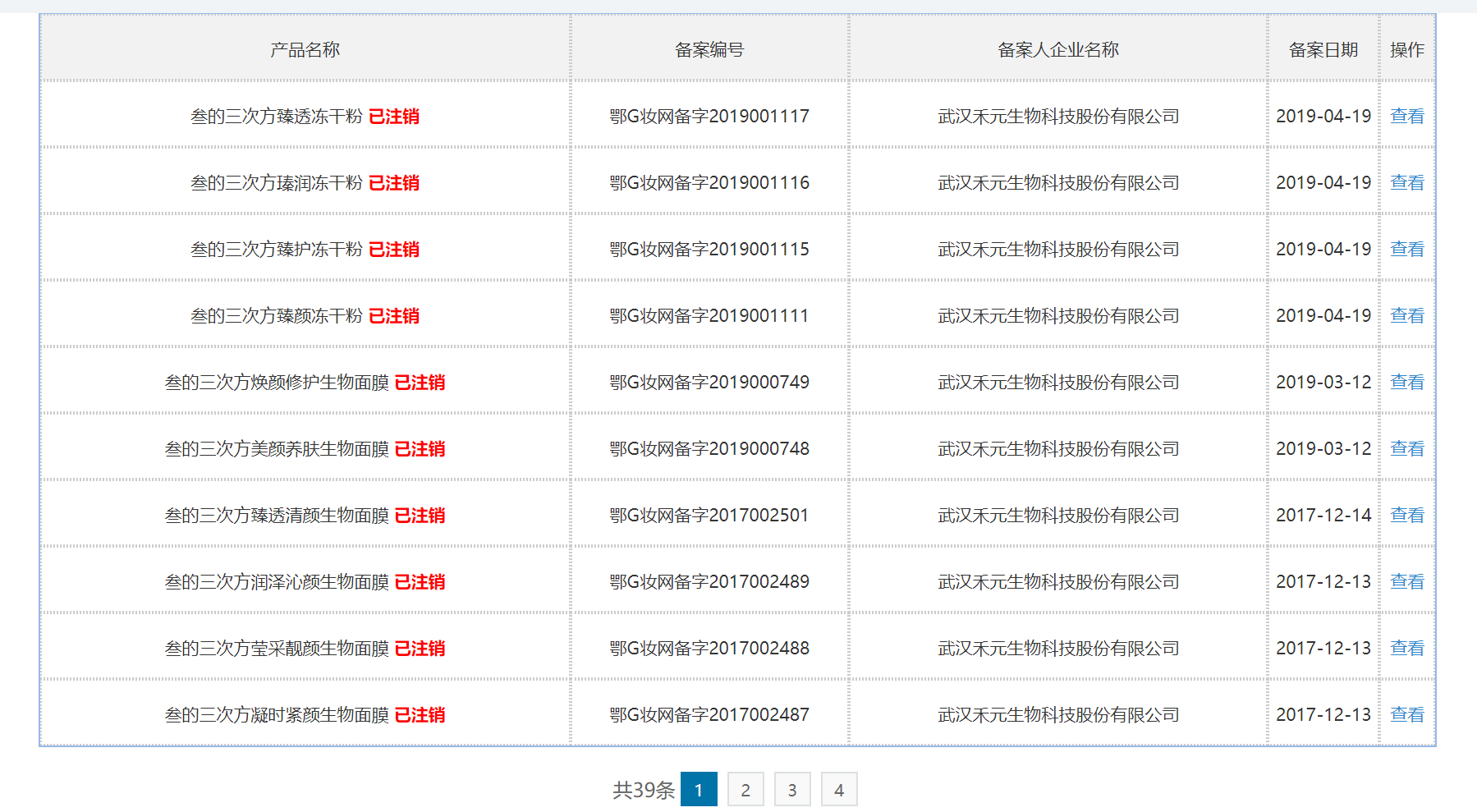Screen dimensions: 1477x812
Task: Select product 叁的三次方润泽沁颜生物面膜
Action: [277, 581]
